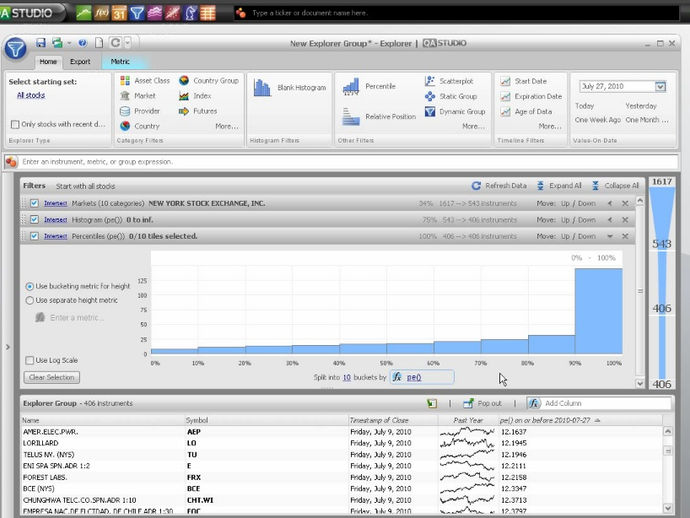Toggle Only stocks with recent data checkbox
The width and height of the screenshot is (690, 518).
point(15,124)
